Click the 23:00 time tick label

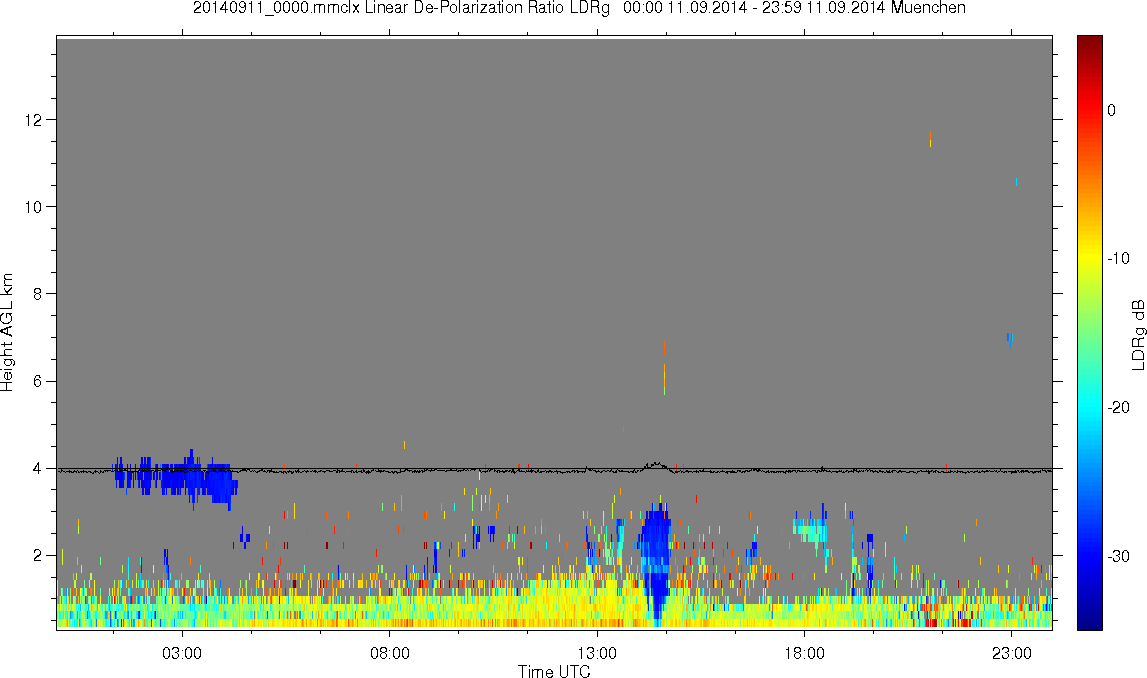[1012, 654]
